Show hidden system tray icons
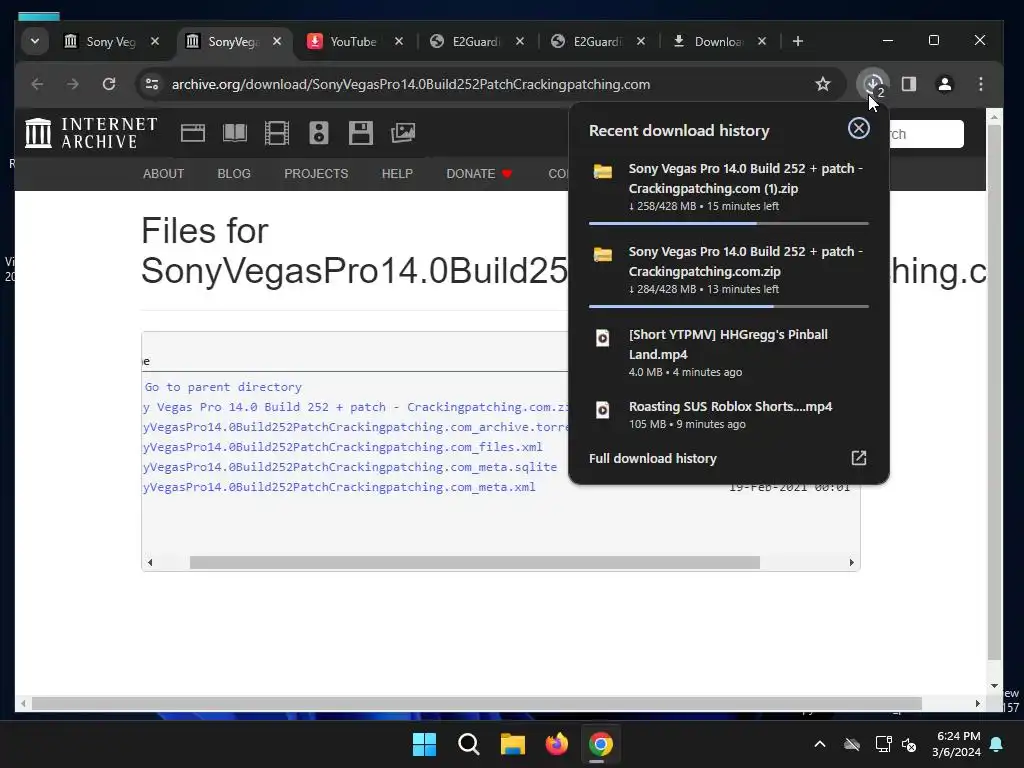Image resolution: width=1024 pixels, height=768 pixels. tap(820, 744)
